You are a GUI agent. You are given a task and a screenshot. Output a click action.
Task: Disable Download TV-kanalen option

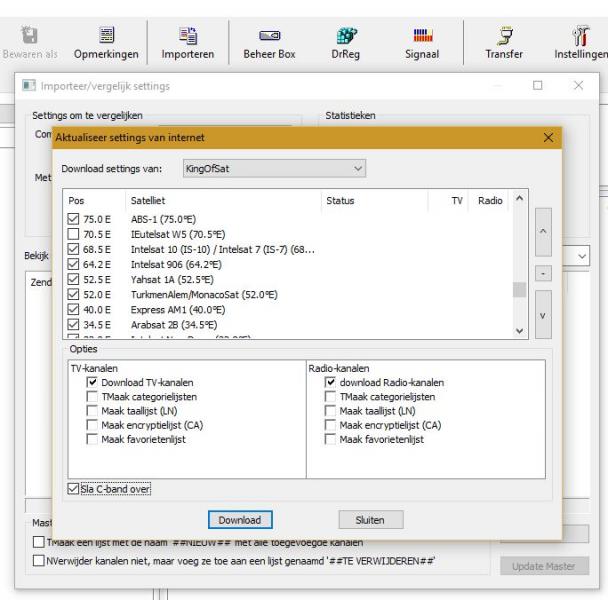[x=93, y=382]
